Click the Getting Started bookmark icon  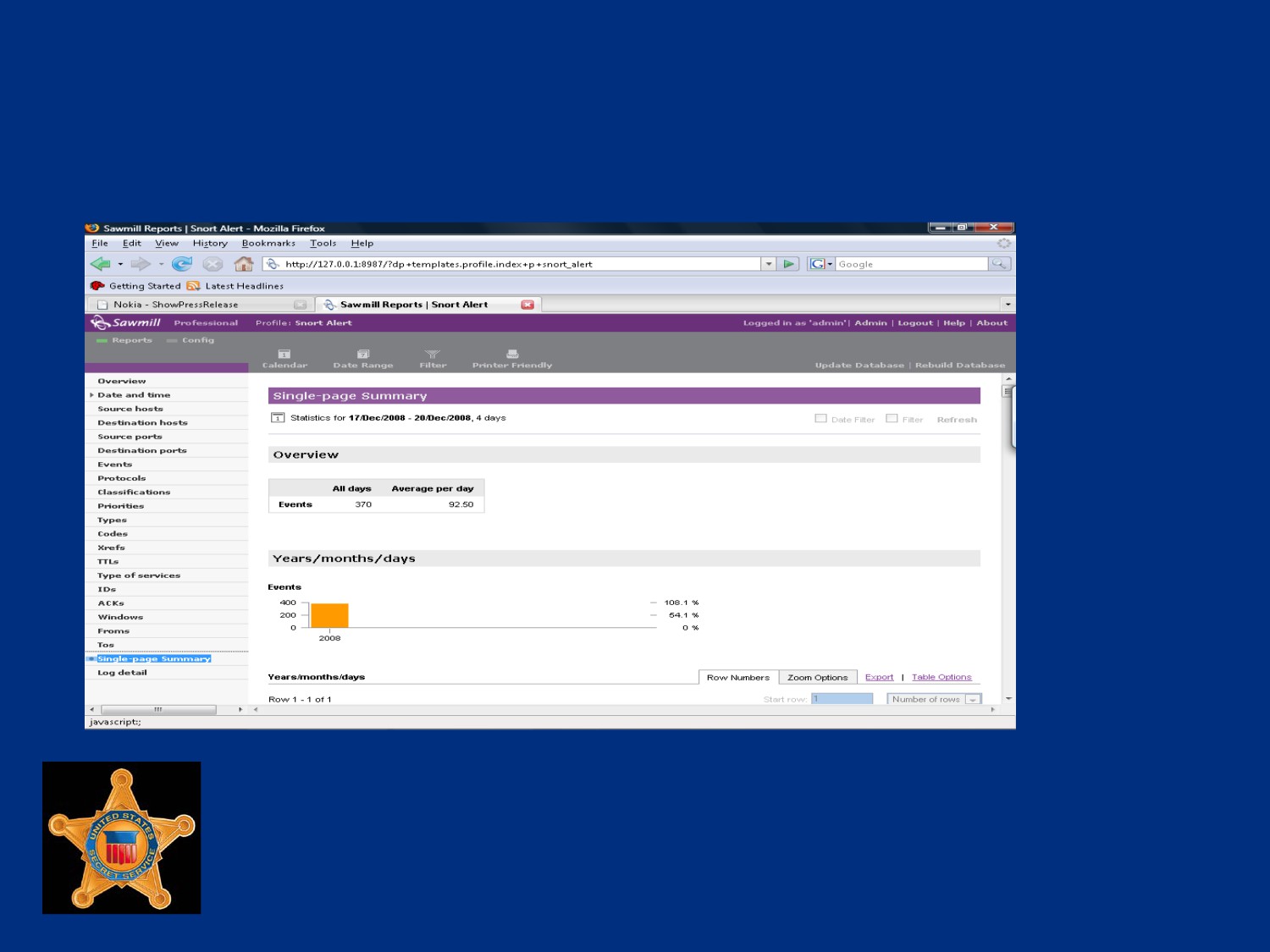coord(97,286)
